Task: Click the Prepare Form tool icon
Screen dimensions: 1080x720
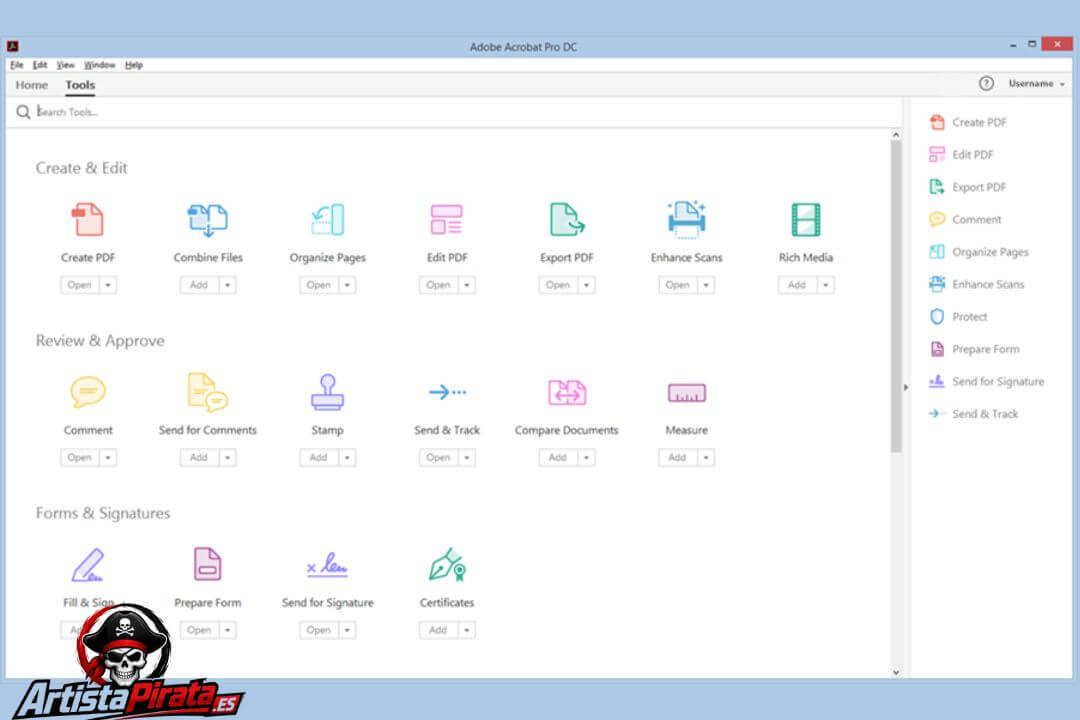Action: point(207,564)
